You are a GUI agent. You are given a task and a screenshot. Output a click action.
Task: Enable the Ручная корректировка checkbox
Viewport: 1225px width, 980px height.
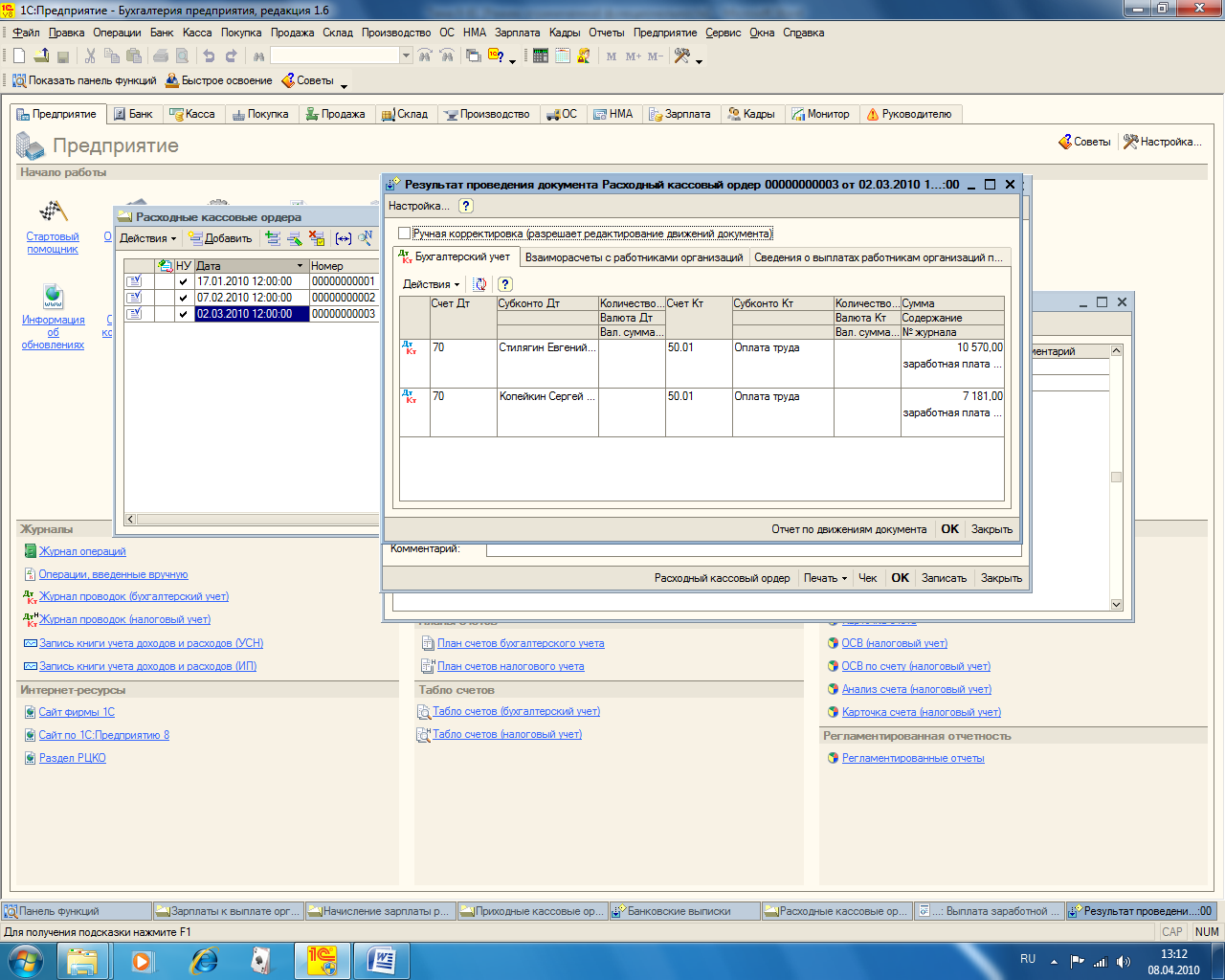tap(404, 234)
